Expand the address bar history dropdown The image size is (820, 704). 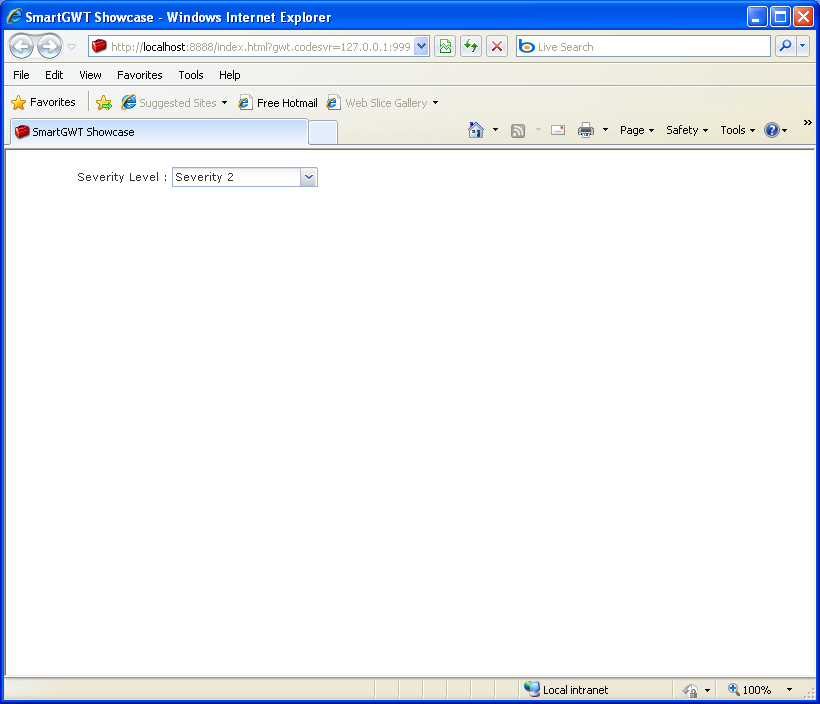(422, 47)
